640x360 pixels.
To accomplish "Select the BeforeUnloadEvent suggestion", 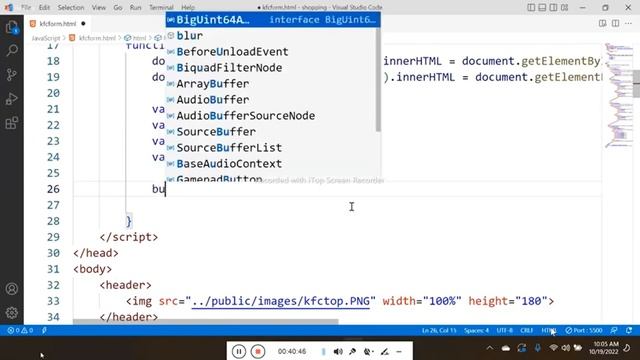I will coord(271,51).
